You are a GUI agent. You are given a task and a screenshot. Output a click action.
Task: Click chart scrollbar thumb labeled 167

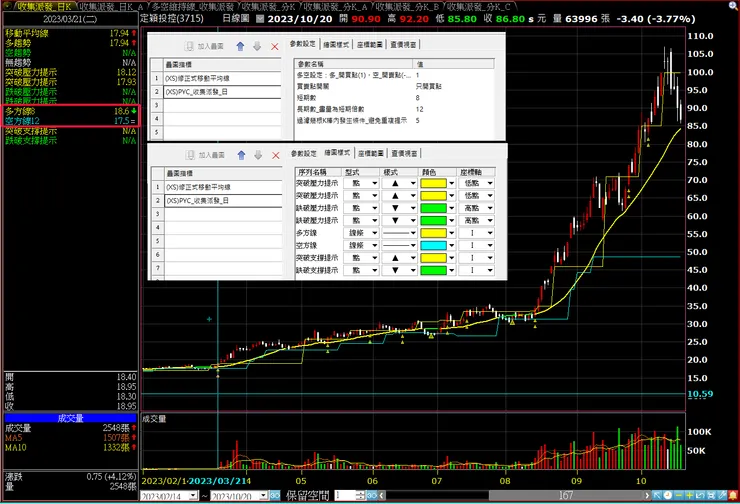[x=566, y=496]
